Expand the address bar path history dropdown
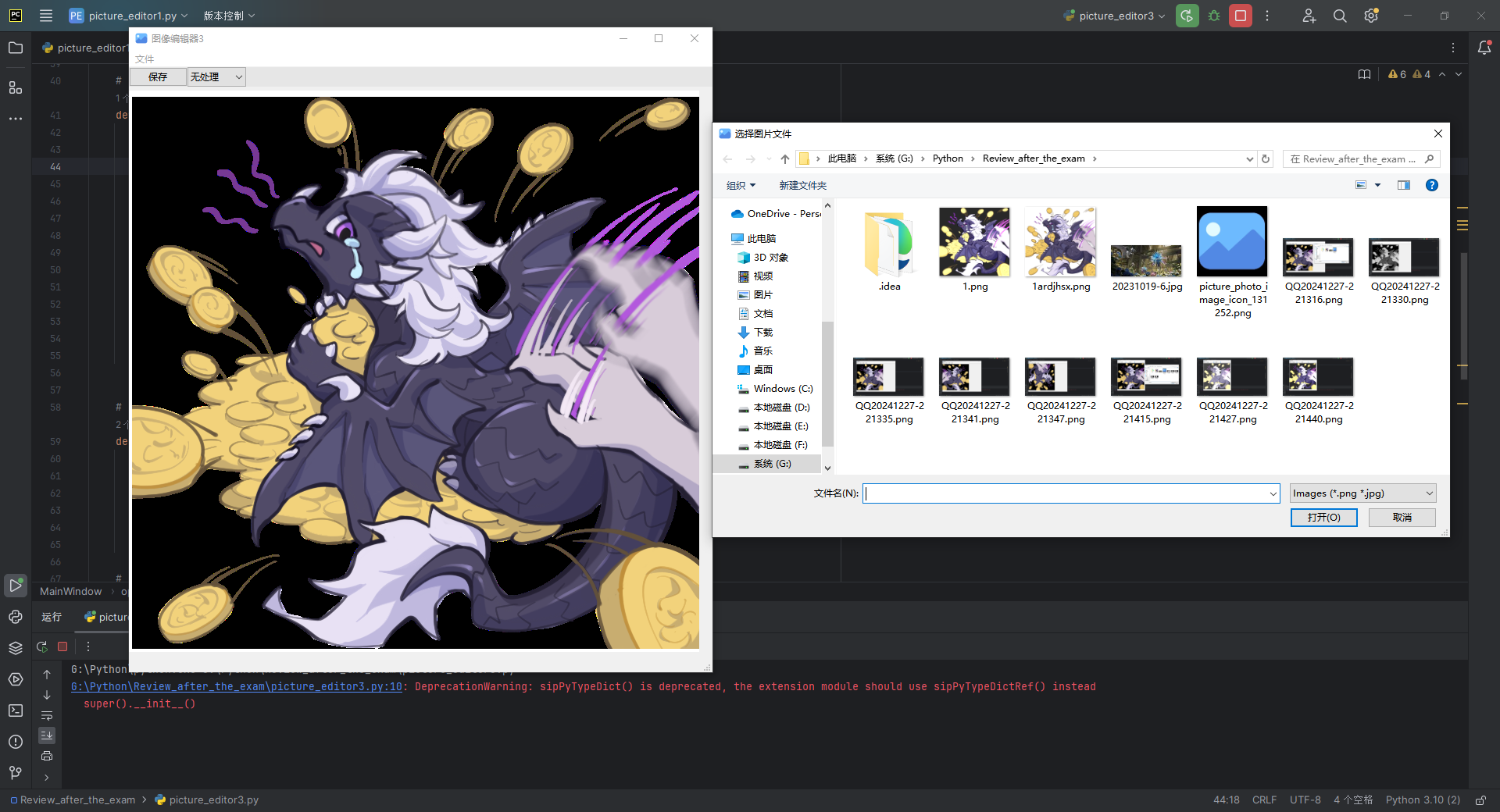The image size is (1500, 812). click(1249, 158)
